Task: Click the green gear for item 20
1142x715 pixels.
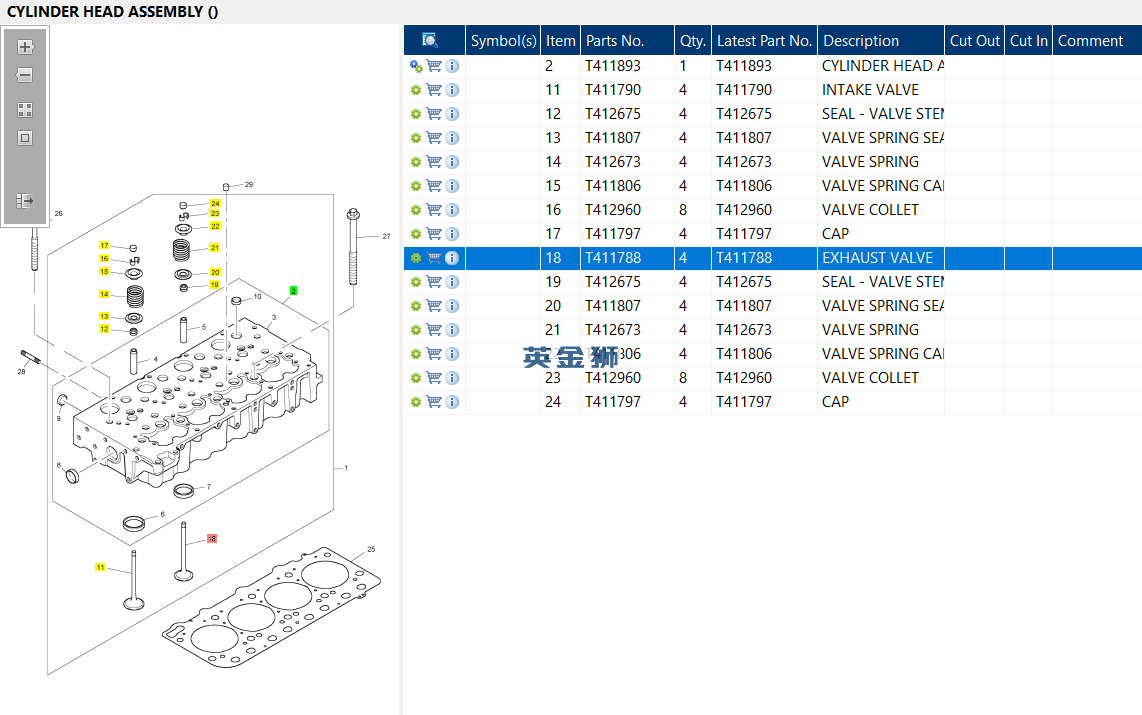Action: 416,306
